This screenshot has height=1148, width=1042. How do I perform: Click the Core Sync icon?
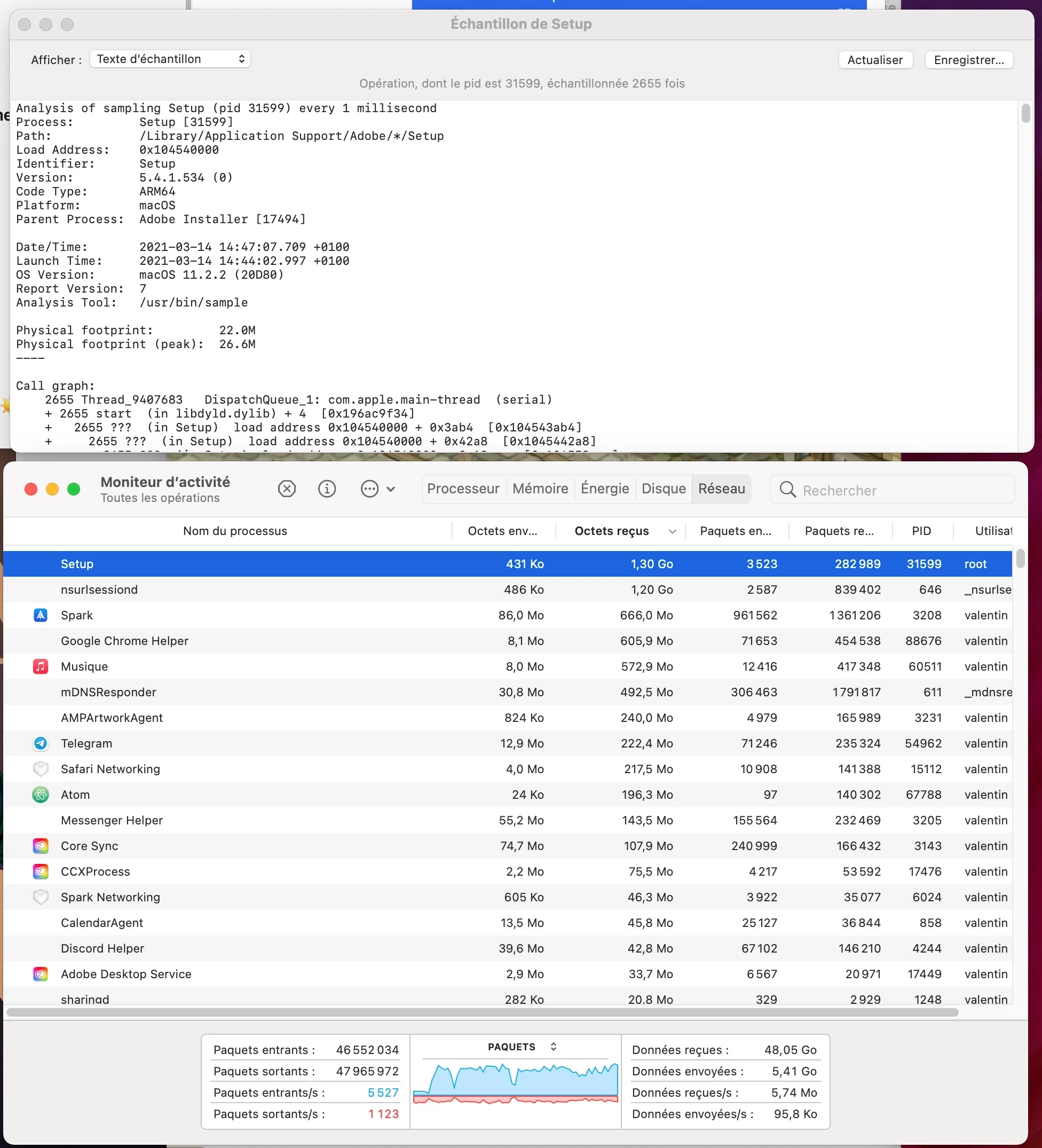41,846
